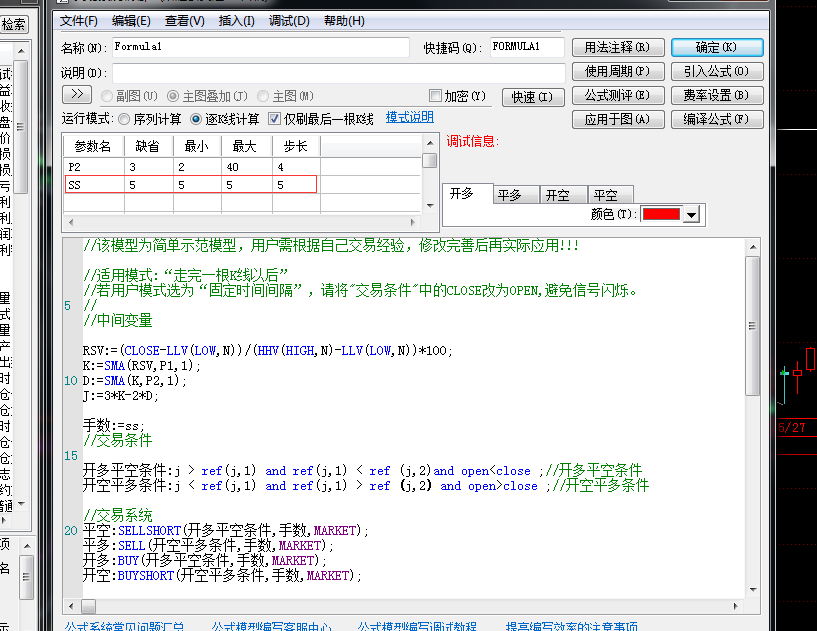The height and width of the screenshot is (631, 817).
Task: Click the red color swatch
Action: pos(661,214)
